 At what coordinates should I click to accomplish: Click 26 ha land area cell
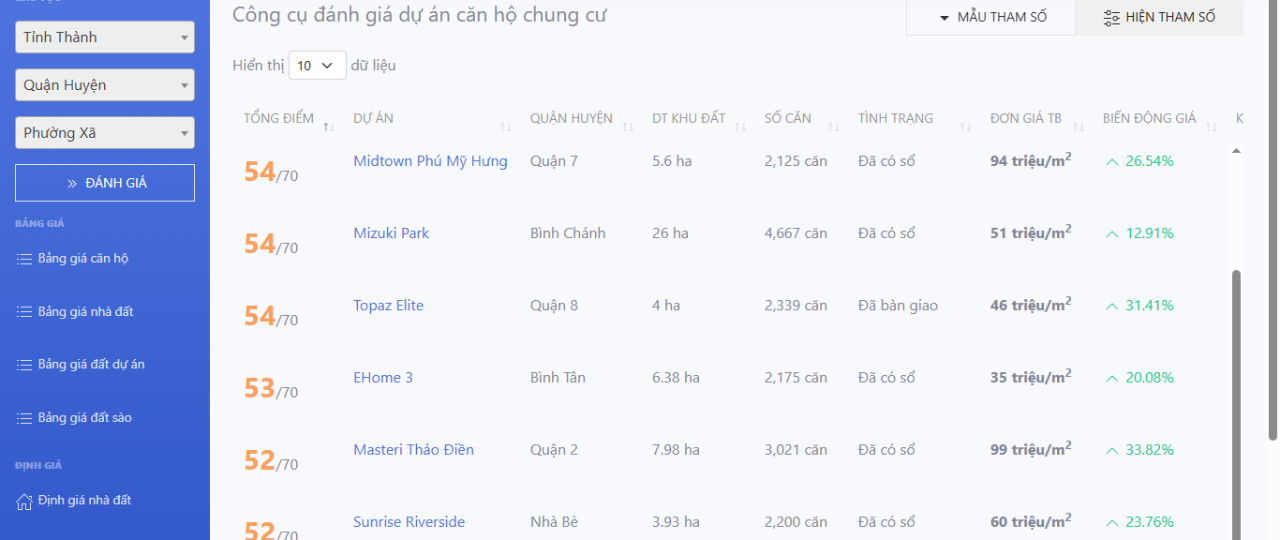click(x=670, y=233)
